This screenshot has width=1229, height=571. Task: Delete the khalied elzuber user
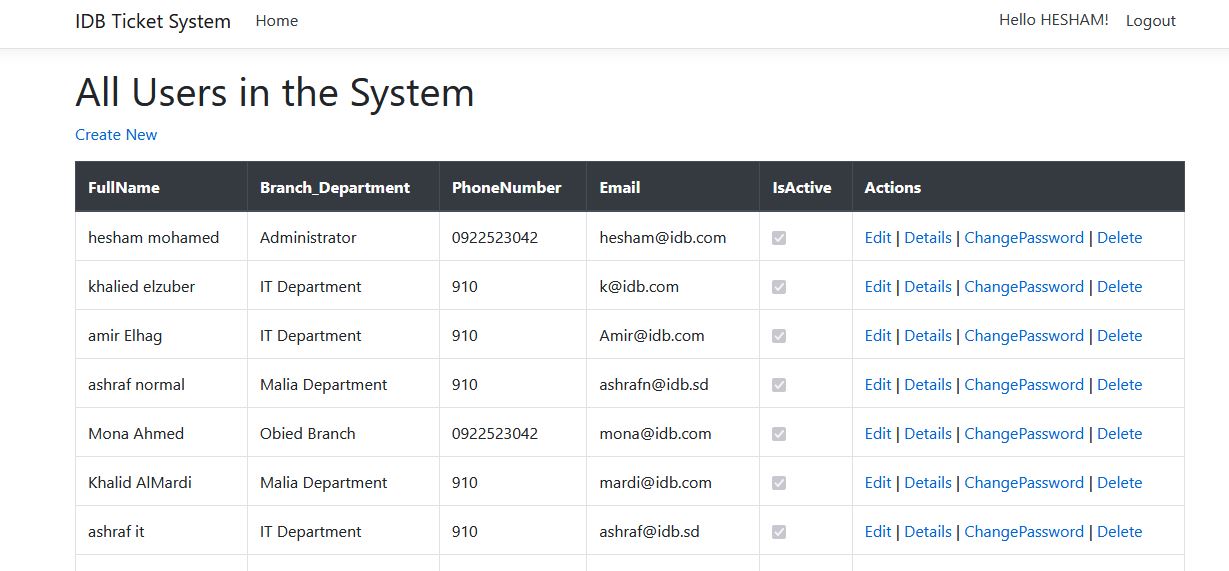1120,287
